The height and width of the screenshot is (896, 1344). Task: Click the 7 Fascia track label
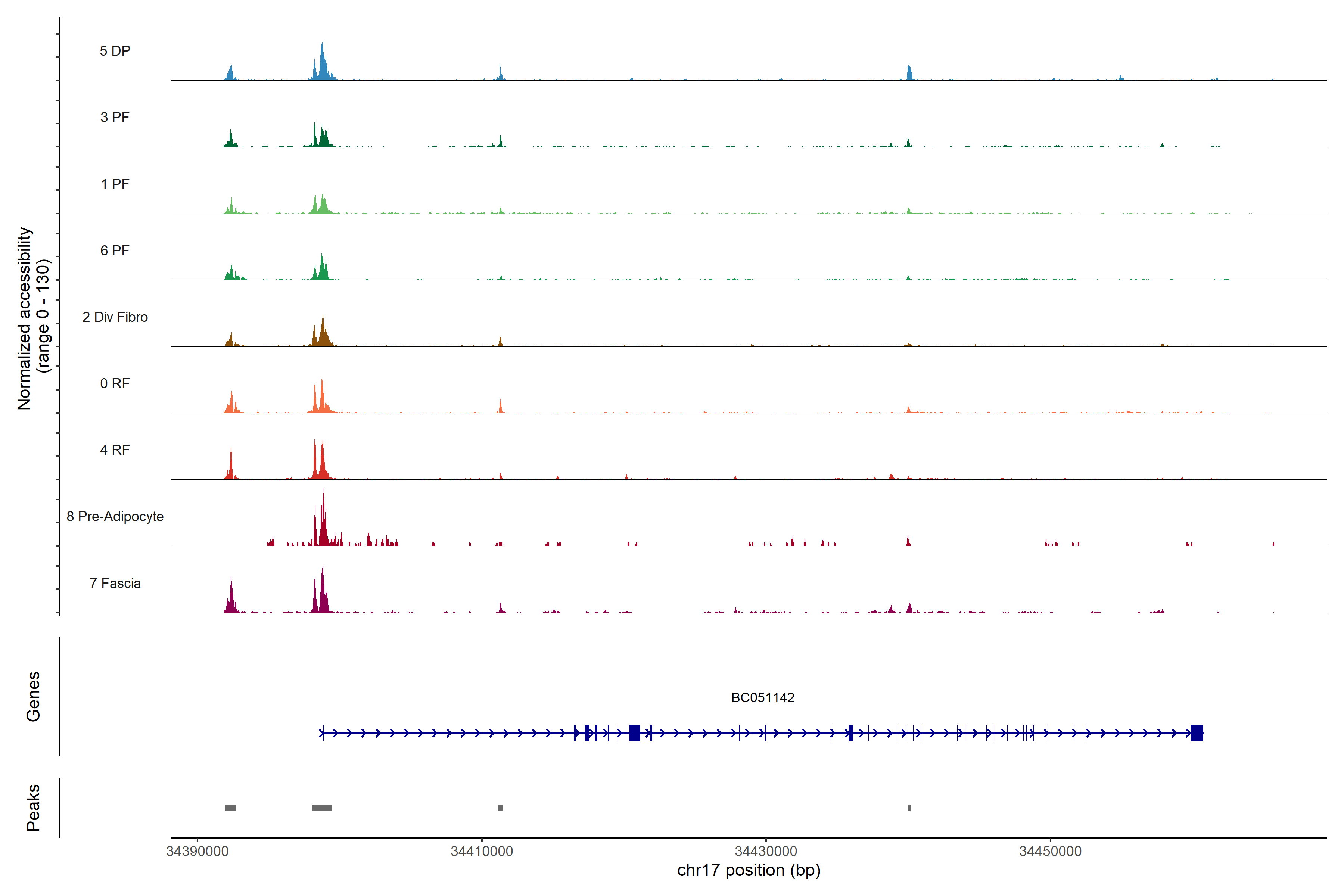[x=115, y=583]
